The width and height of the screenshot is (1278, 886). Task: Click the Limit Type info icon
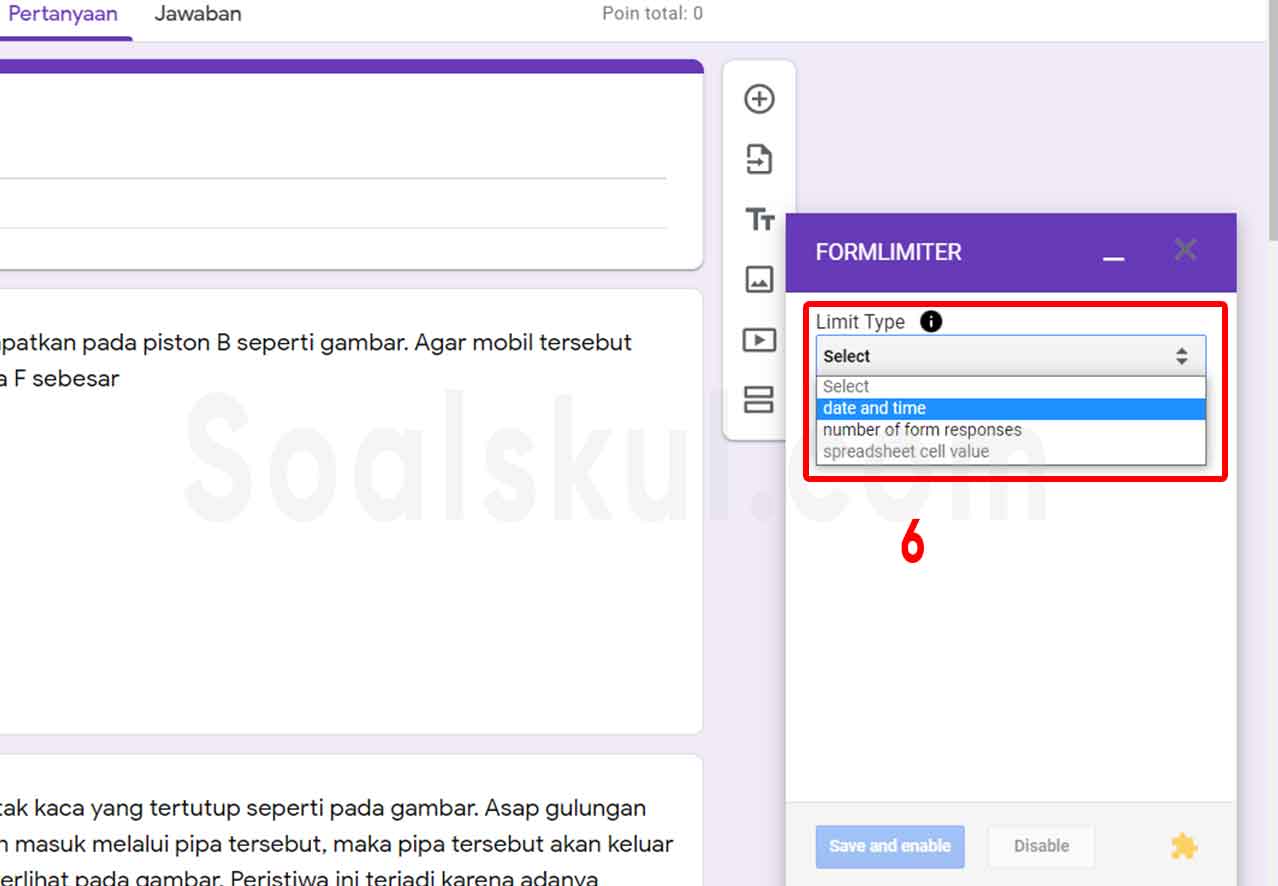pos(931,321)
